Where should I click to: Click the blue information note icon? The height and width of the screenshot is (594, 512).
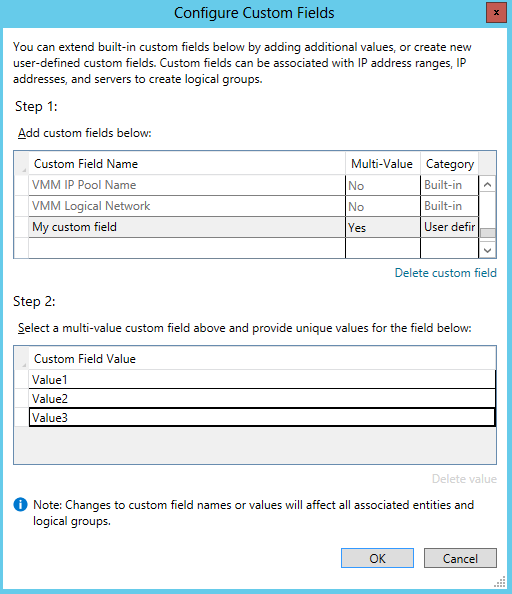[20, 505]
